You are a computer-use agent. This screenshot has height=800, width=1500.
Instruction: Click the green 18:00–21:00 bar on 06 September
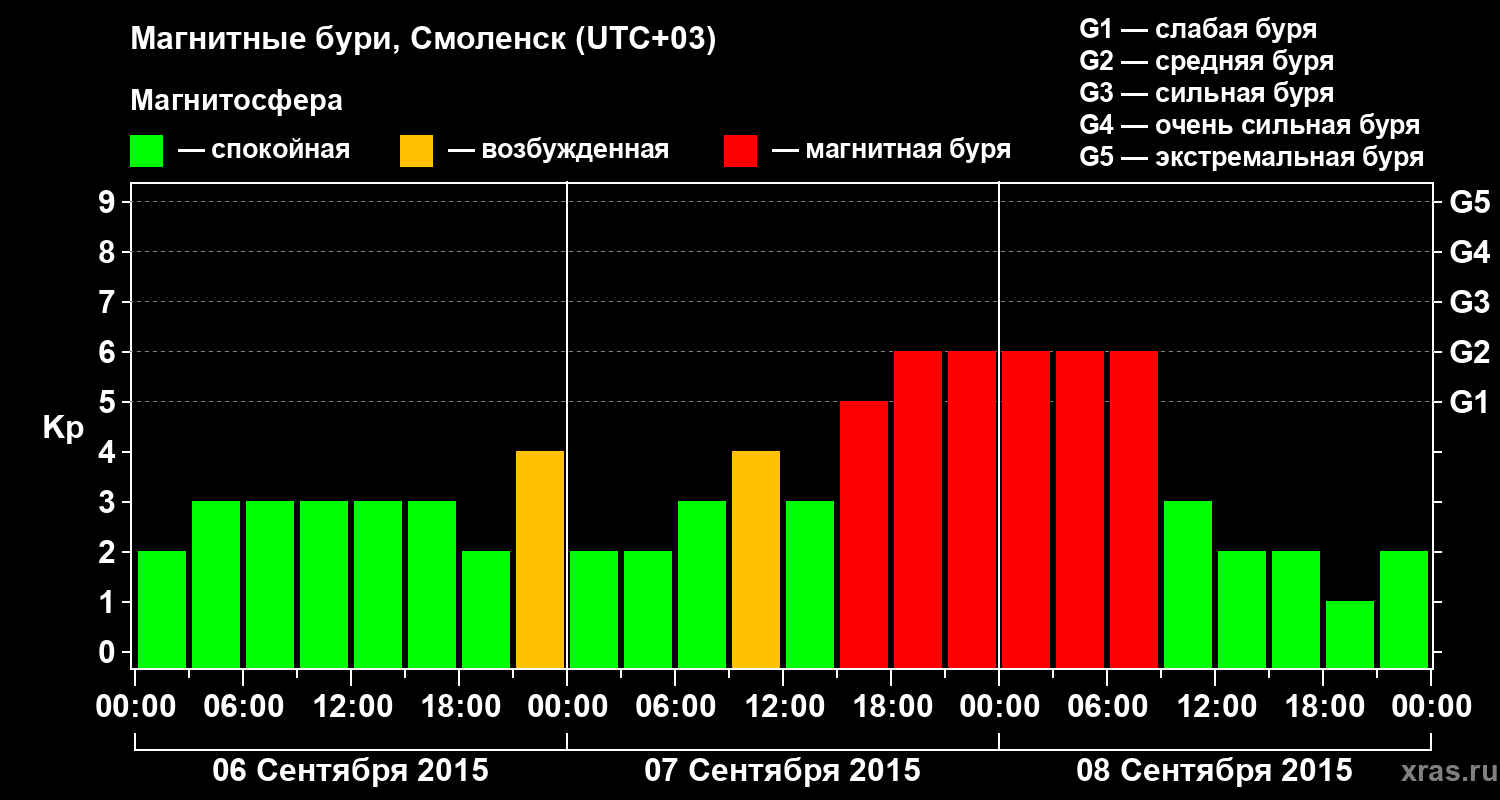click(486, 610)
